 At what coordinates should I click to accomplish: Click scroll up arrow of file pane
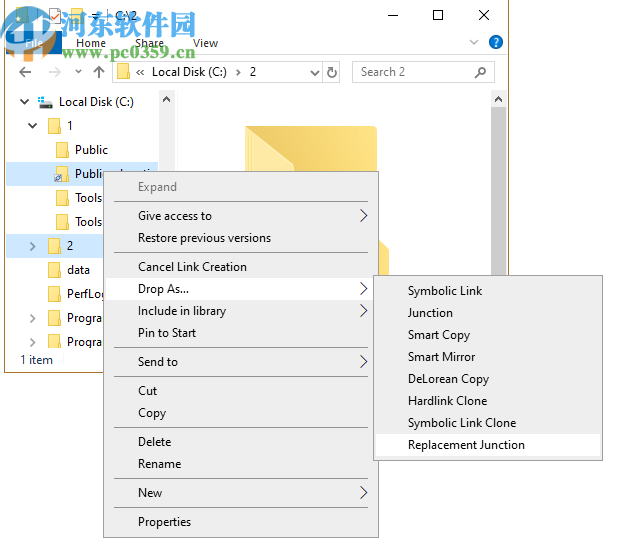pyautogui.click(x=498, y=99)
